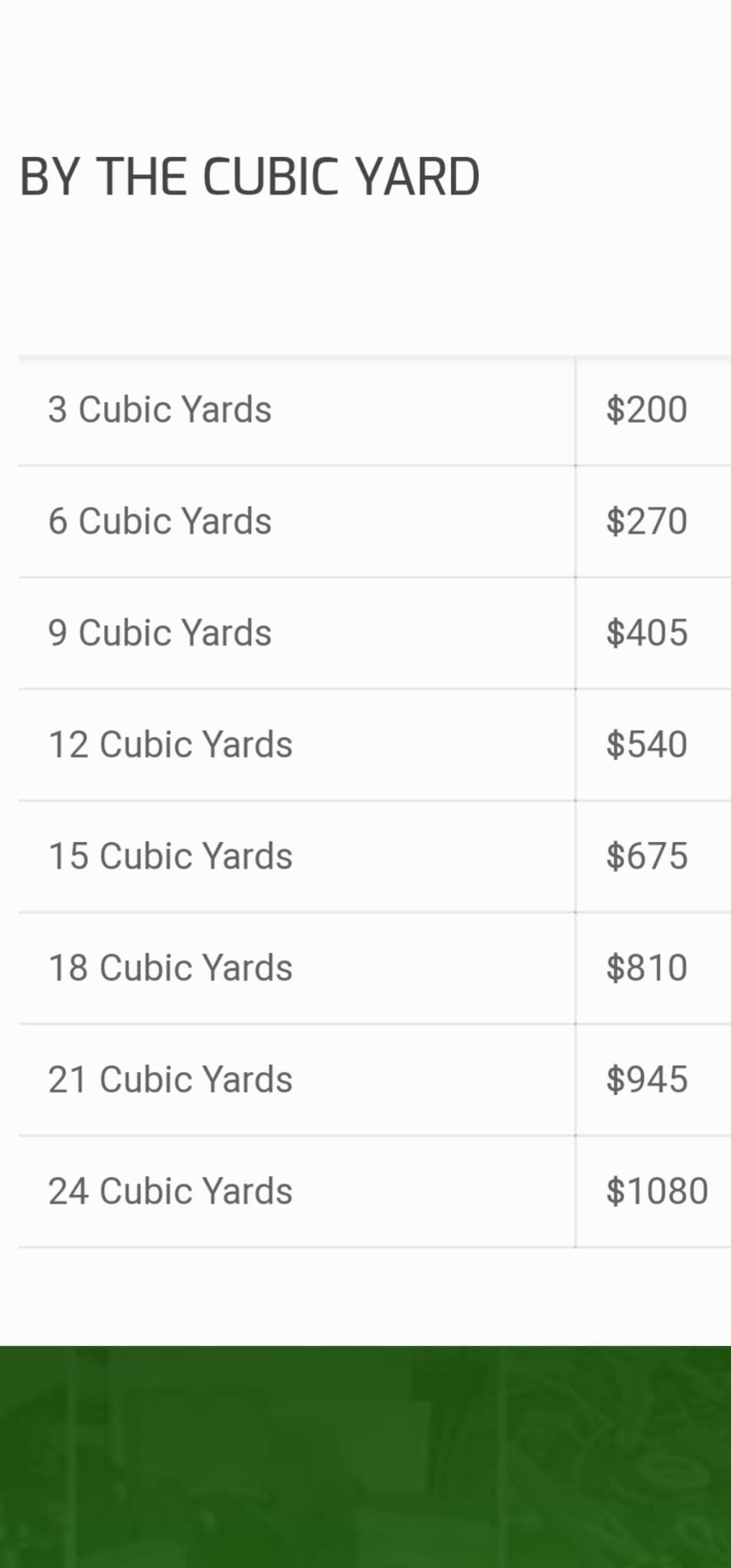The width and height of the screenshot is (731, 1568).
Task: Tap the '21 Cubic Yards' label
Action: 171,1080
